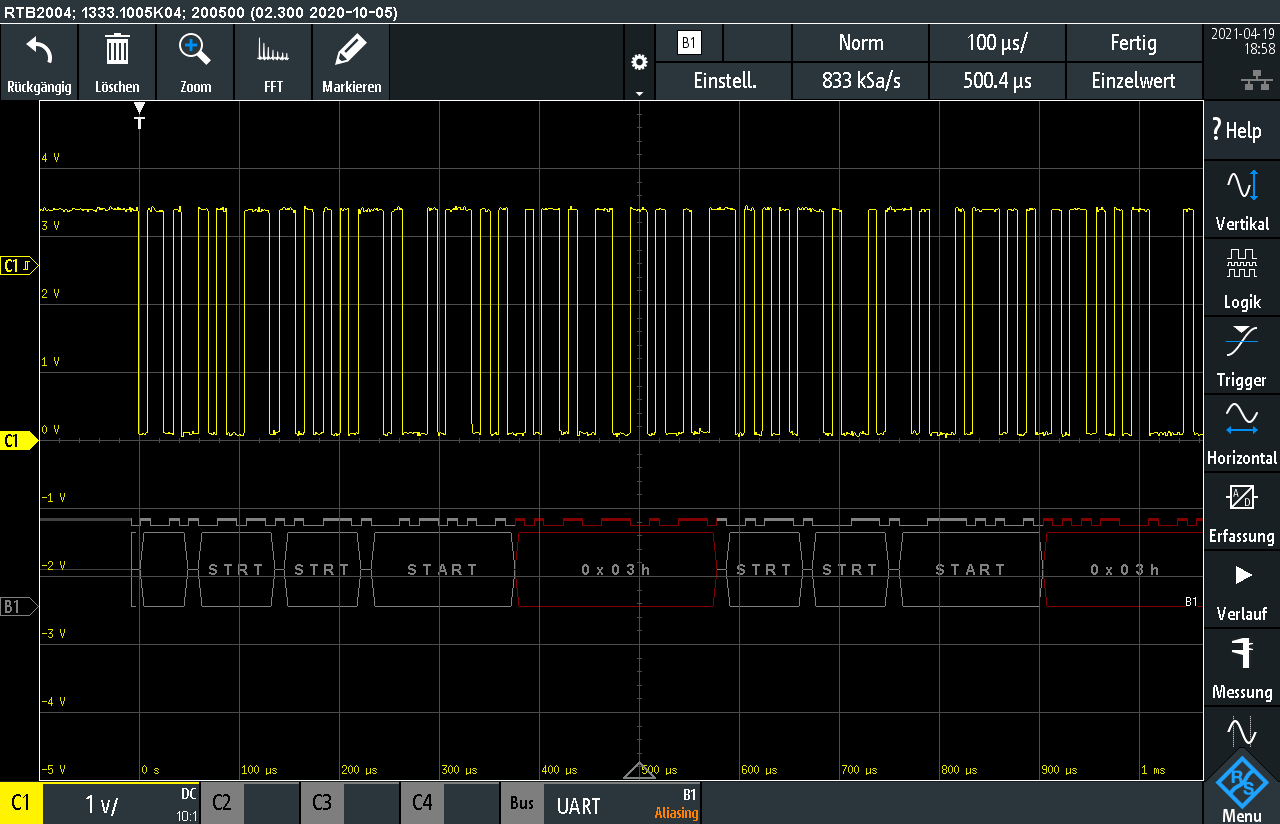This screenshot has height=824, width=1280.
Task: Click the date and time display
Action: coord(1242,41)
